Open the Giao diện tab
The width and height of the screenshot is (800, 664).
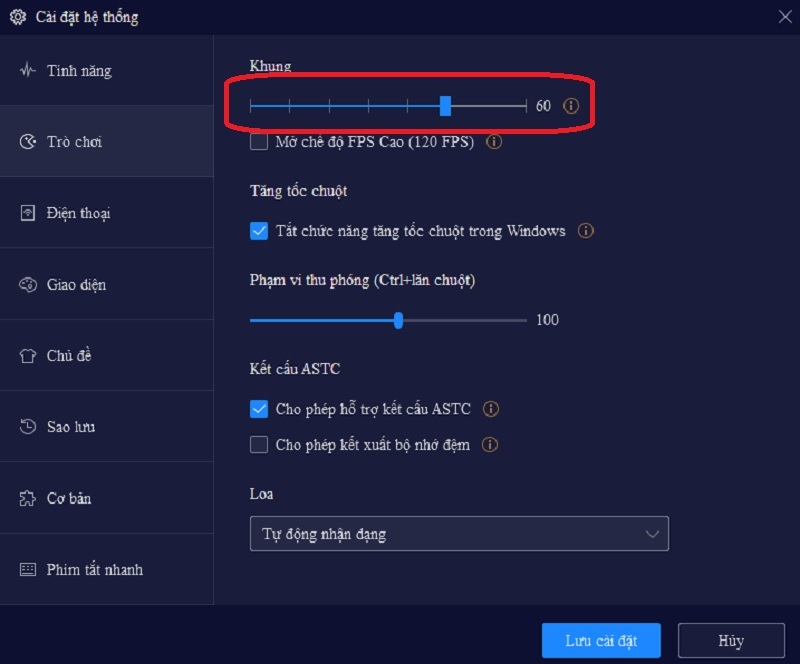coord(107,284)
